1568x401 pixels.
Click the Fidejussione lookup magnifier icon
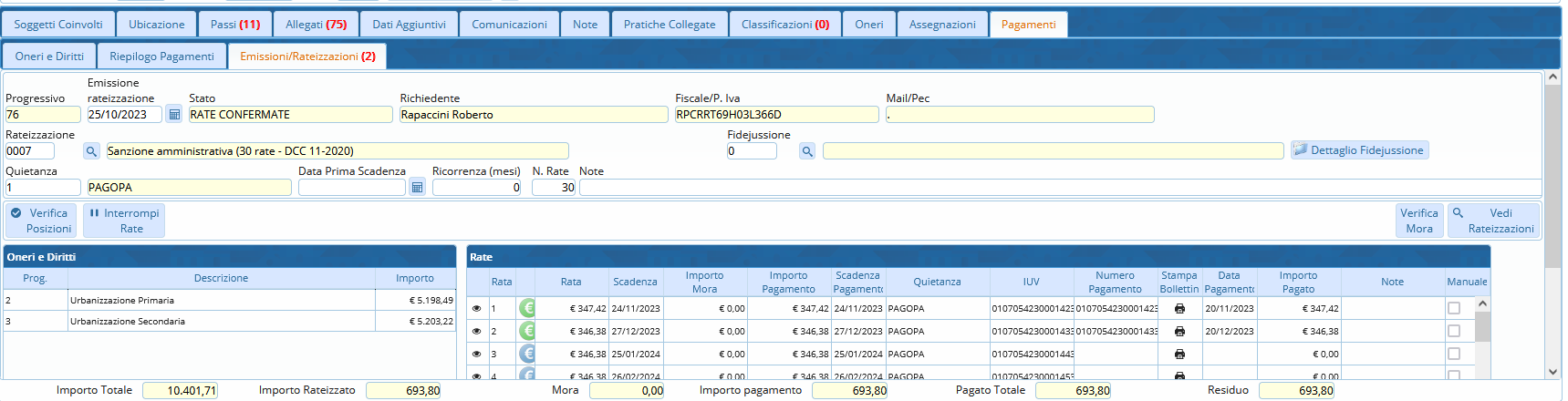click(x=806, y=151)
